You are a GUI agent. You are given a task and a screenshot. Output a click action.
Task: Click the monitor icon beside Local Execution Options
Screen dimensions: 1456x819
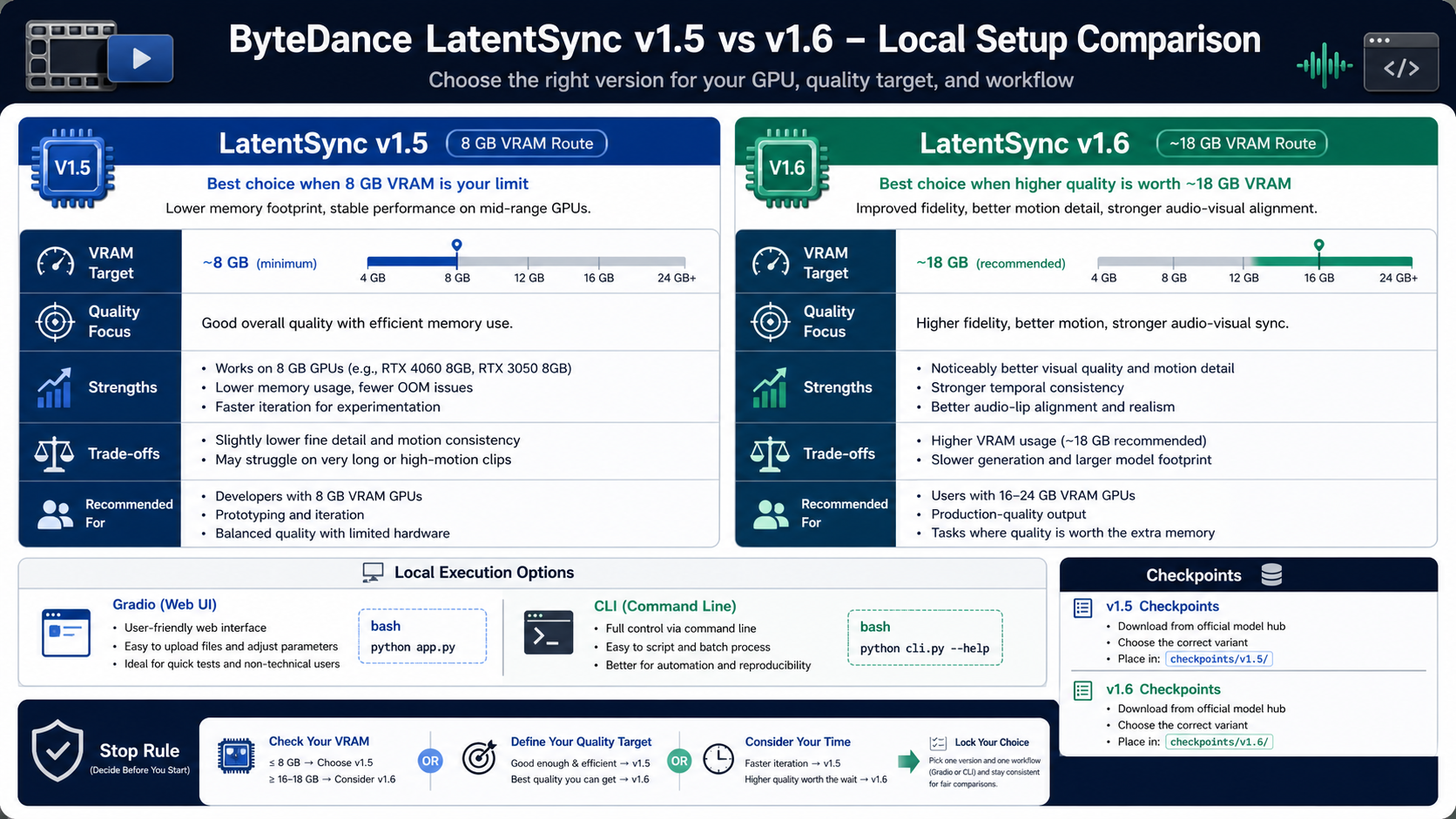click(x=373, y=573)
